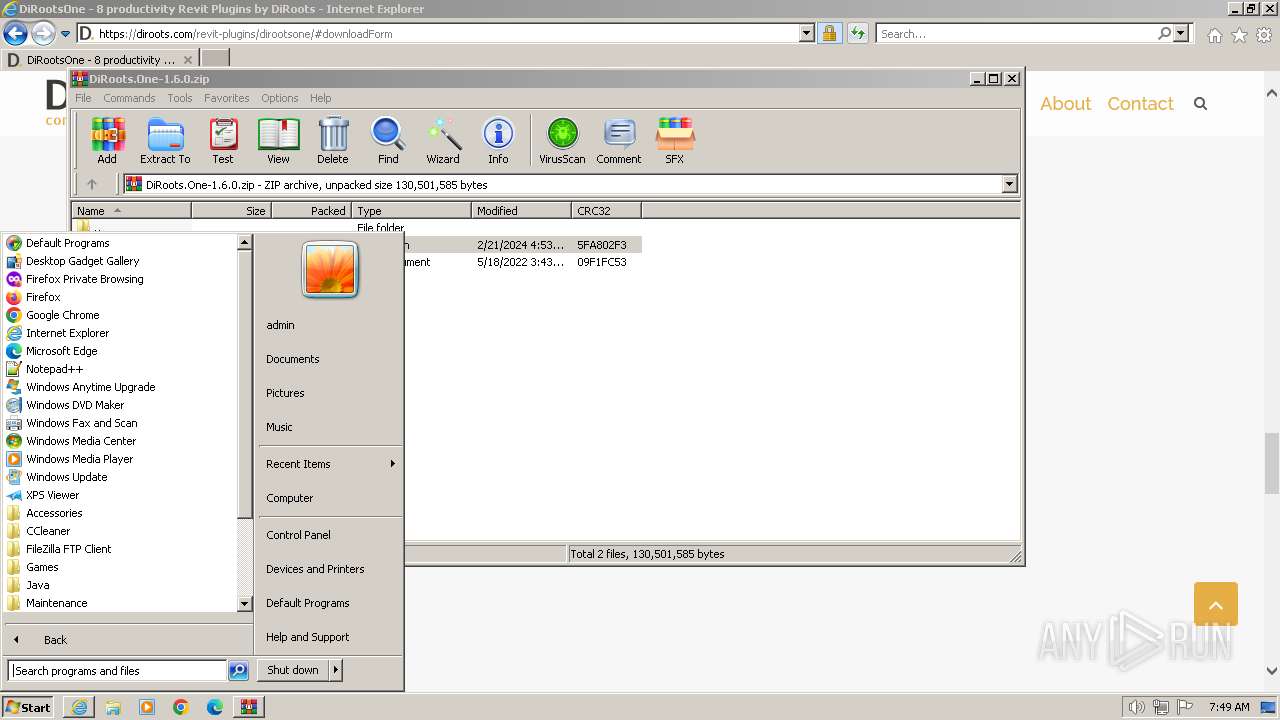Open the IE search provider dropdown
1280x720 pixels.
point(1181,33)
